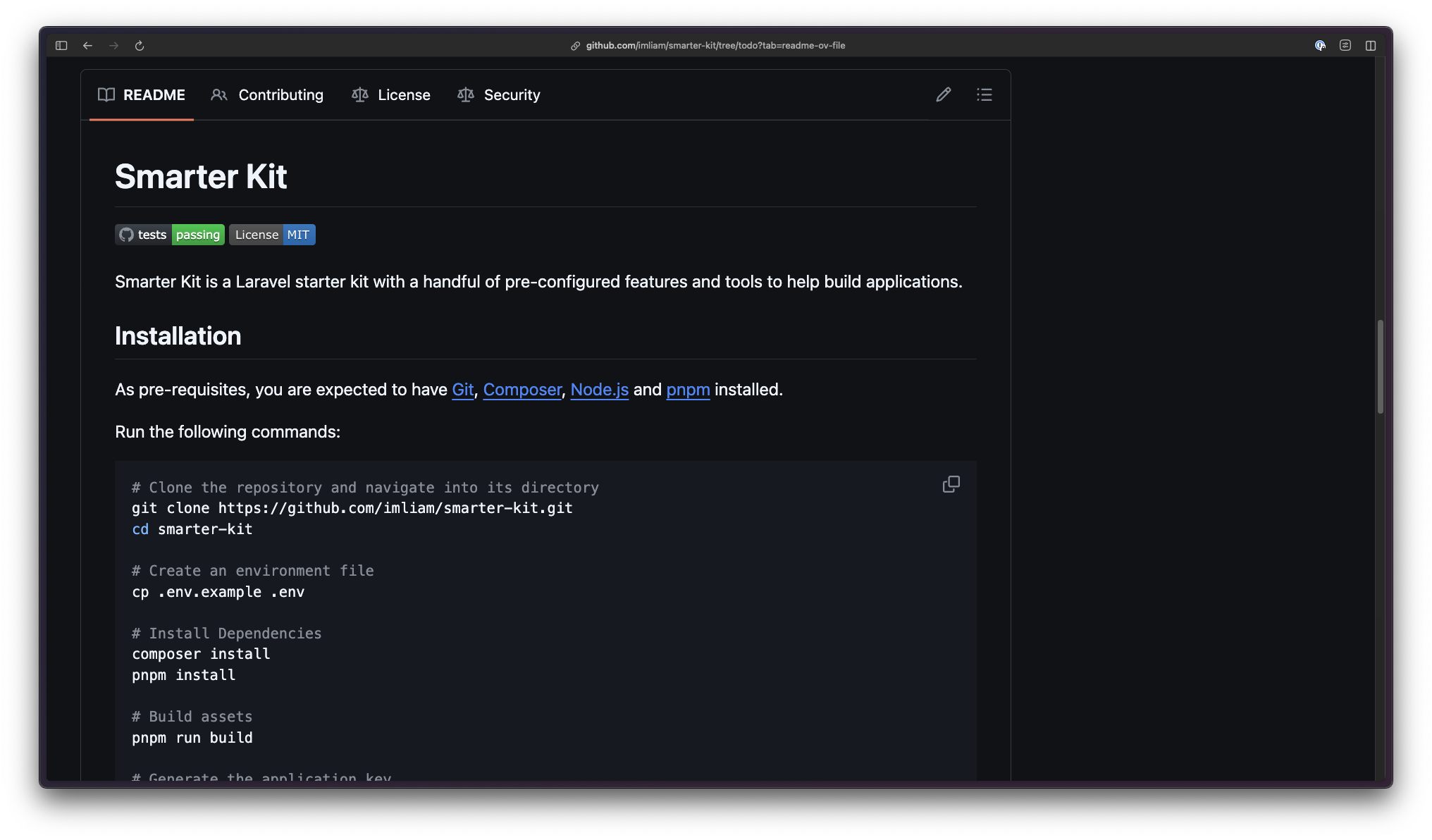
Task: Go forward with the forward arrow
Action: 113,45
